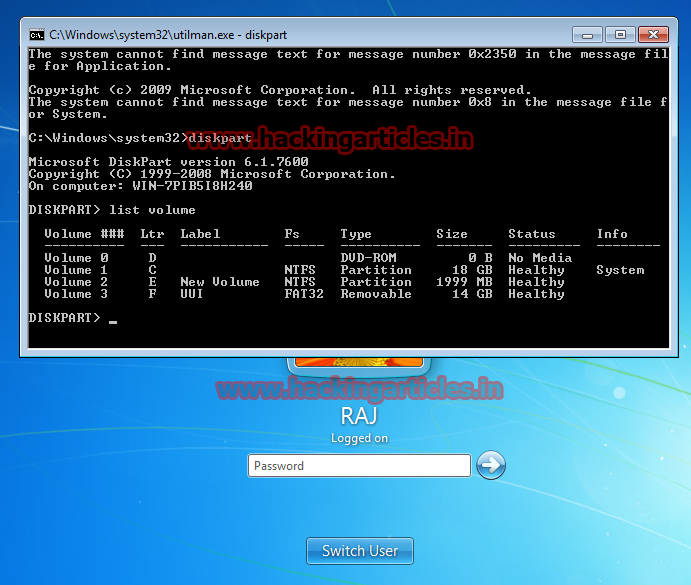Screen dimensions: 691x585
Task: Click drive letter 'E' in Volume 2 row
Action: coord(152,282)
